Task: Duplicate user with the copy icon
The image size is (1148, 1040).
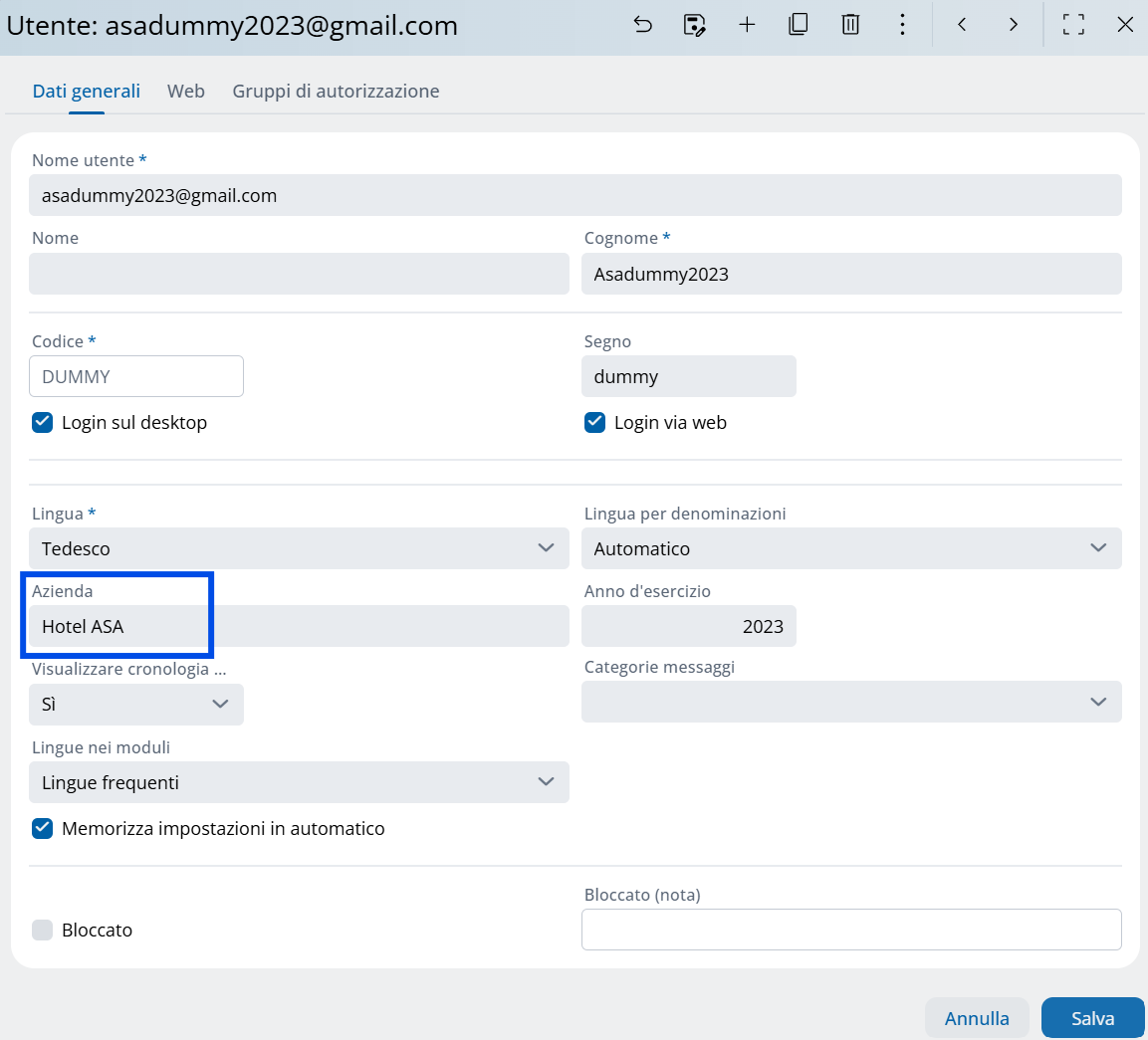Action: tap(798, 25)
